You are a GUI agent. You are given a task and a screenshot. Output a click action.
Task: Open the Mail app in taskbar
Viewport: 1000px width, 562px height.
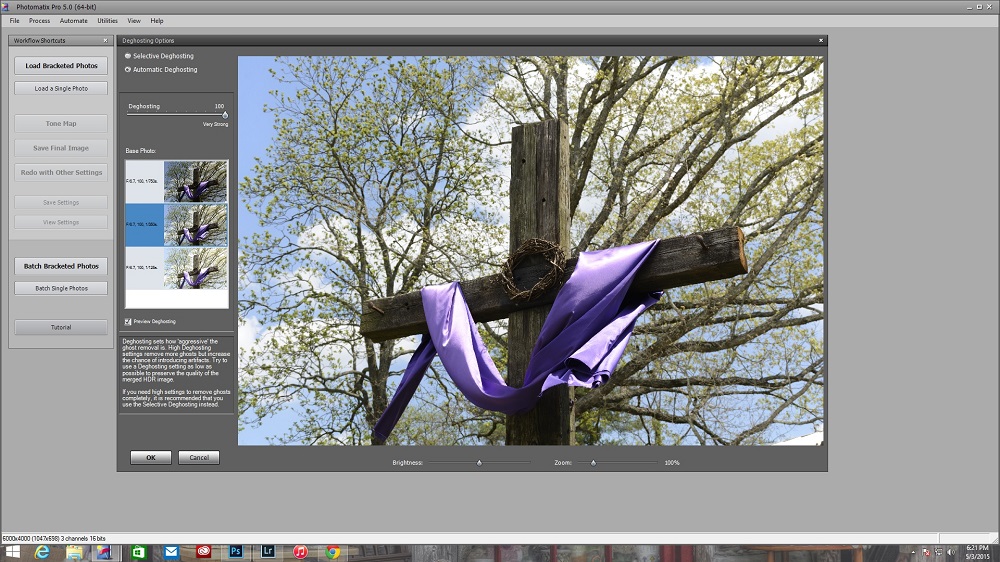tap(171, 552)
